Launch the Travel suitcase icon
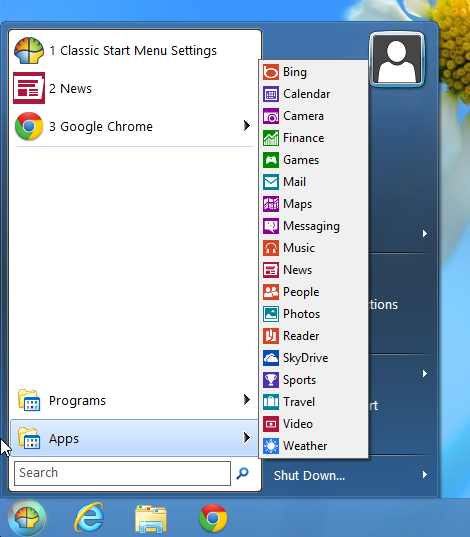The height and width of the screenshot is (537, 470). pyautogui.click(x=271, y=402)
